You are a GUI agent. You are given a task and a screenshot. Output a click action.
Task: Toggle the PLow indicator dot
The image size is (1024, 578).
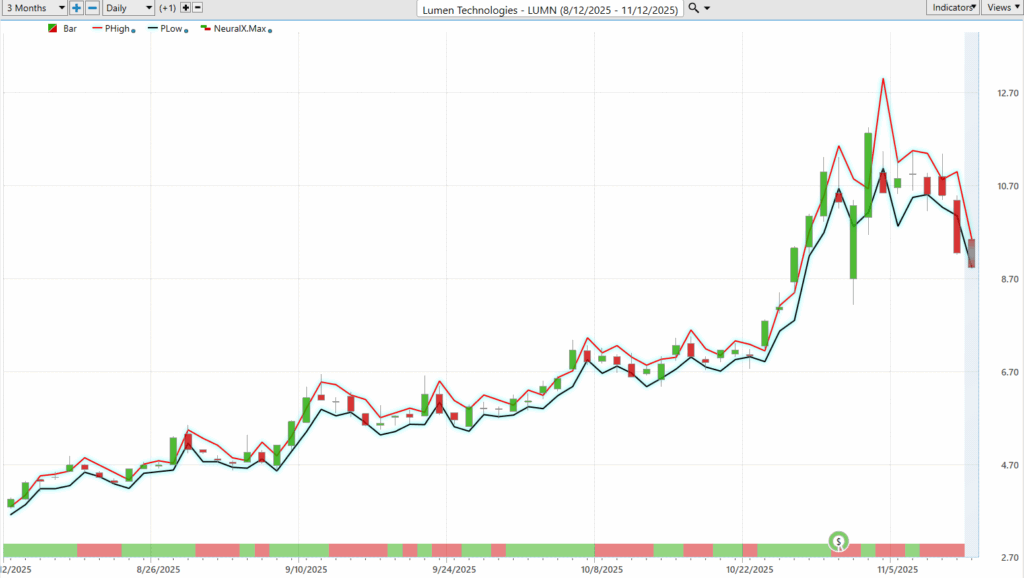pos(186,31)
